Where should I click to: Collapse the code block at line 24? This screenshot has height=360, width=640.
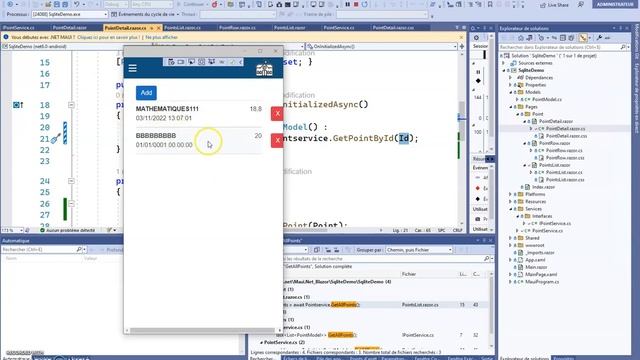pyautogui.click(x=71, y=181)
